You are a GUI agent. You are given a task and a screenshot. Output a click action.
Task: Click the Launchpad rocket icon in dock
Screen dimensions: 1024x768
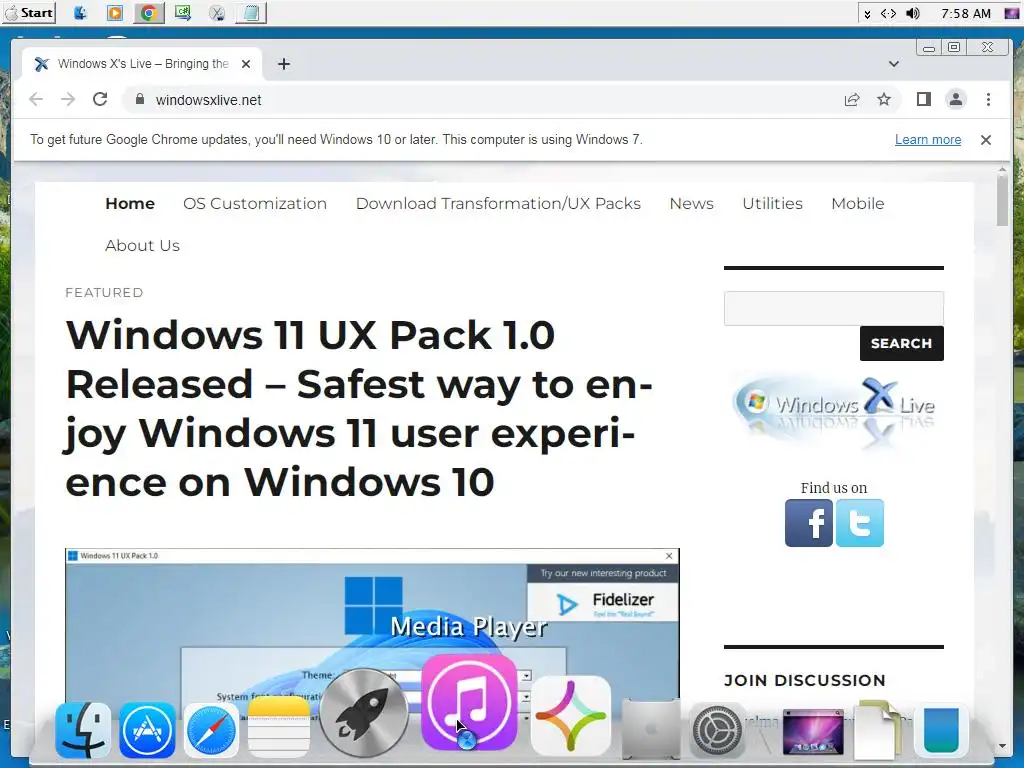(364, 712)
